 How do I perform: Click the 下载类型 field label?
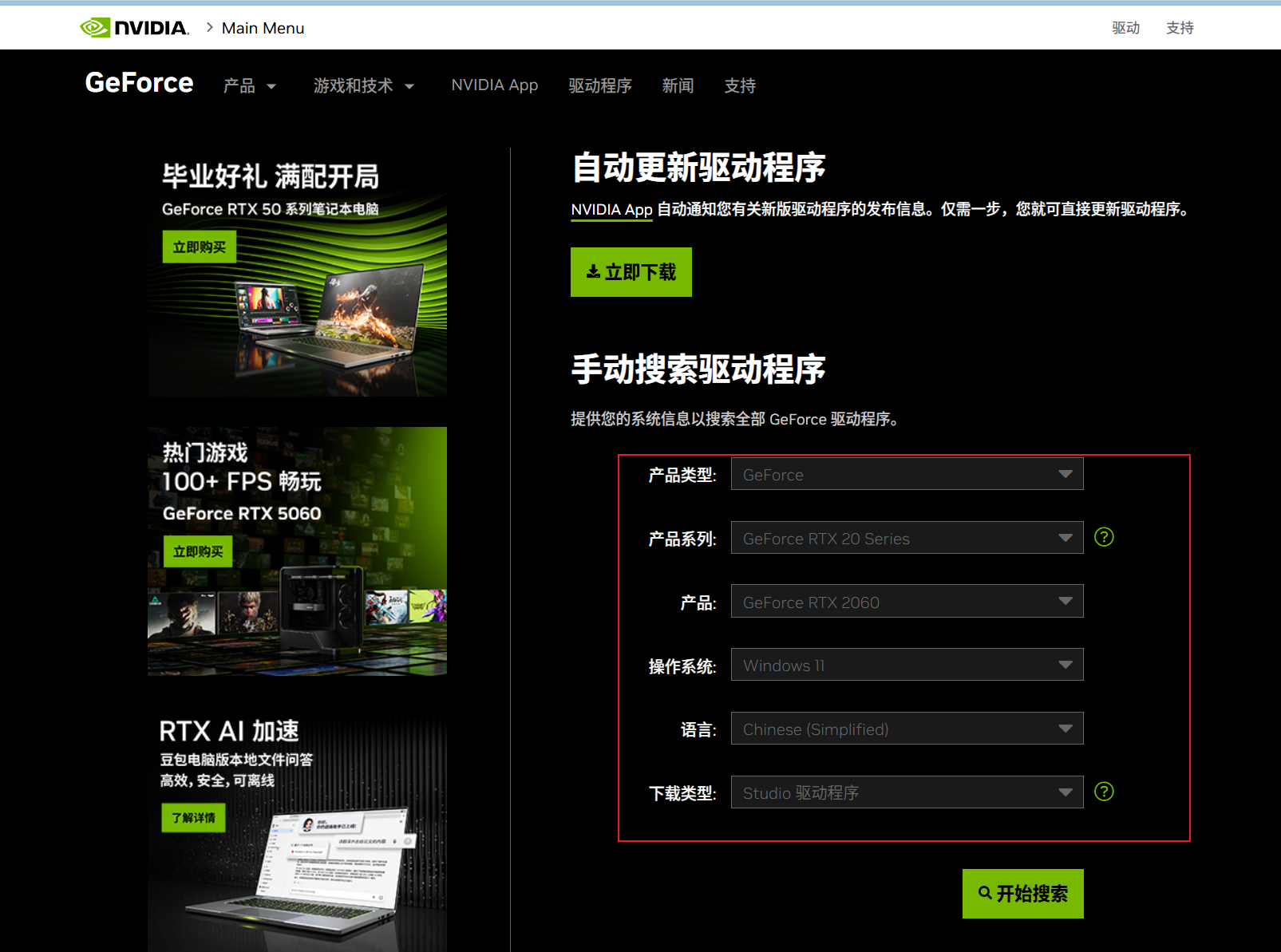(x=682, y=794)
